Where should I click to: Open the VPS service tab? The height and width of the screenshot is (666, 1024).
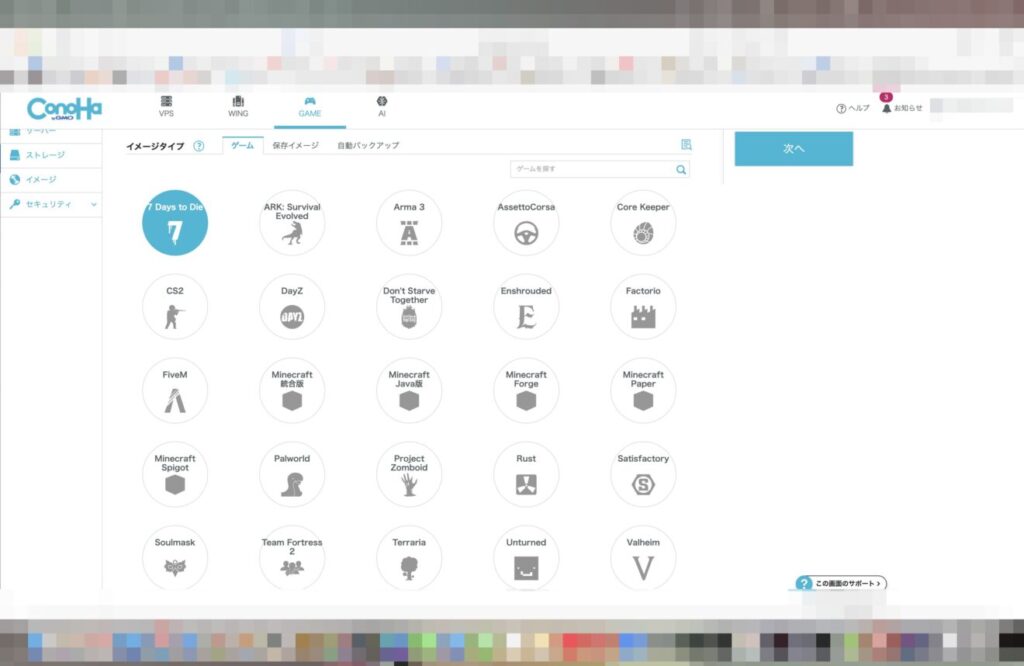pos(167,106)
